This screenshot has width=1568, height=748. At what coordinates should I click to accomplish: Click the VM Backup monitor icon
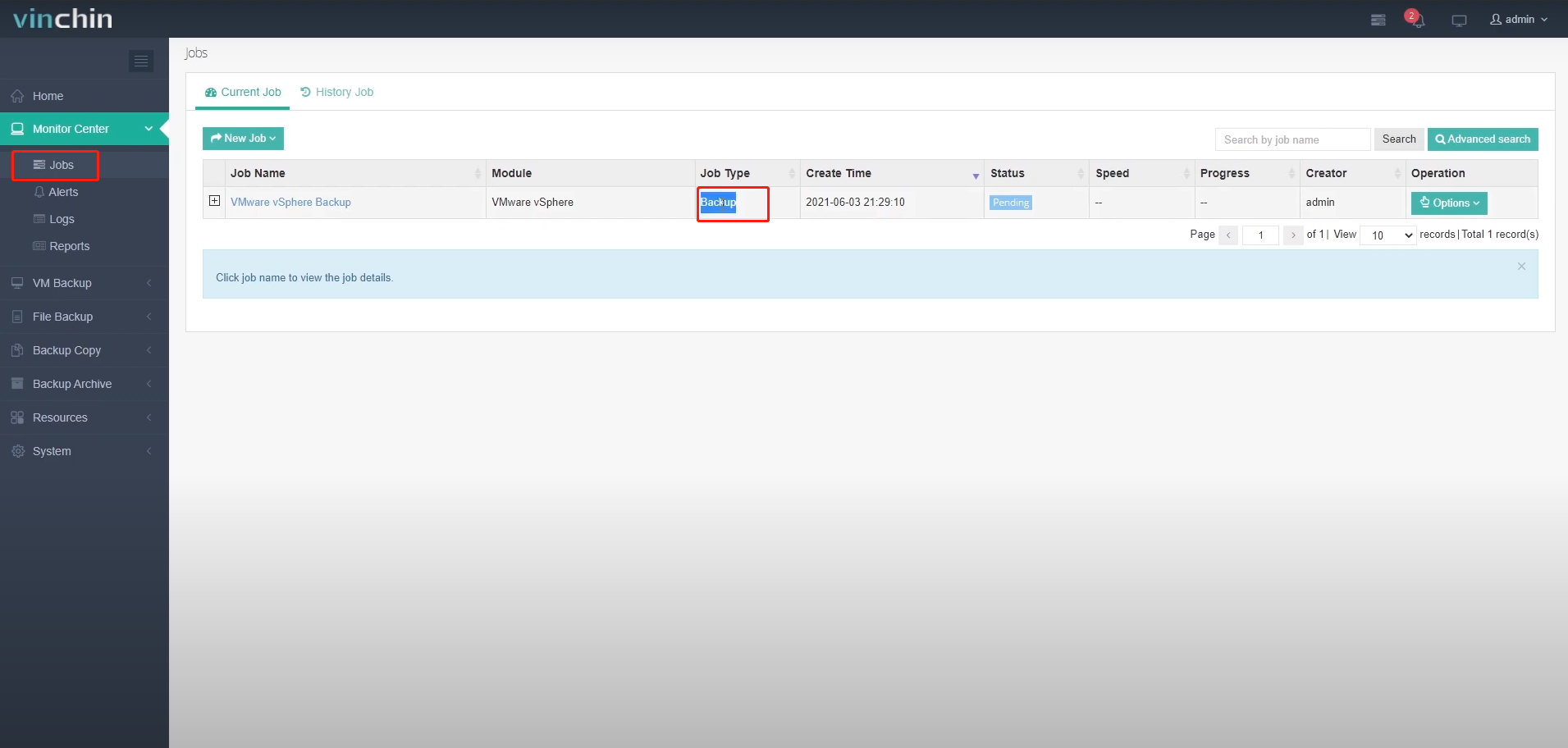[x=17, y=283]
